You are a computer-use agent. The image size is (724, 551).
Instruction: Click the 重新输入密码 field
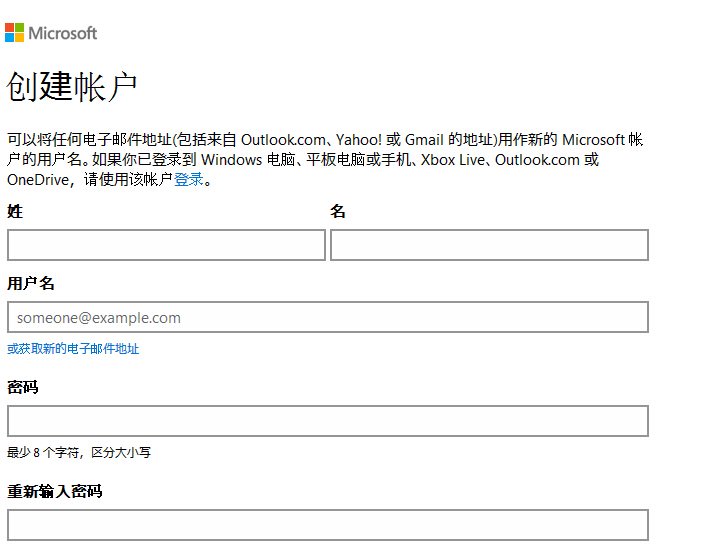point(328,525)
